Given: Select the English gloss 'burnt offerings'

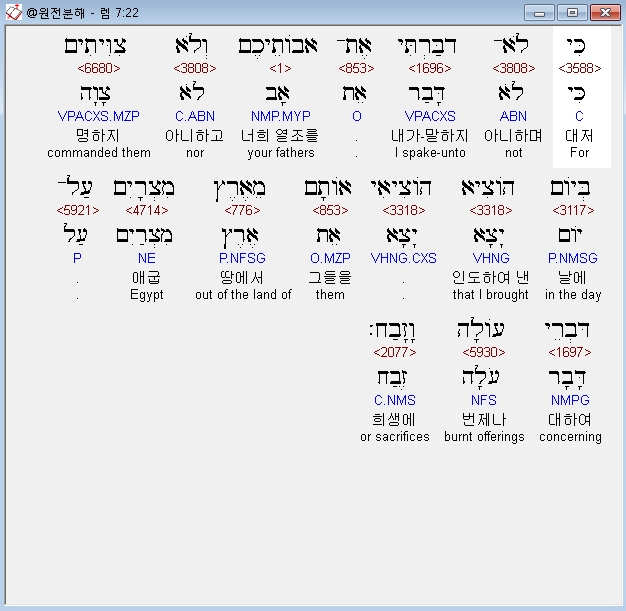Looking at the screenshot, I should (484, 437).
